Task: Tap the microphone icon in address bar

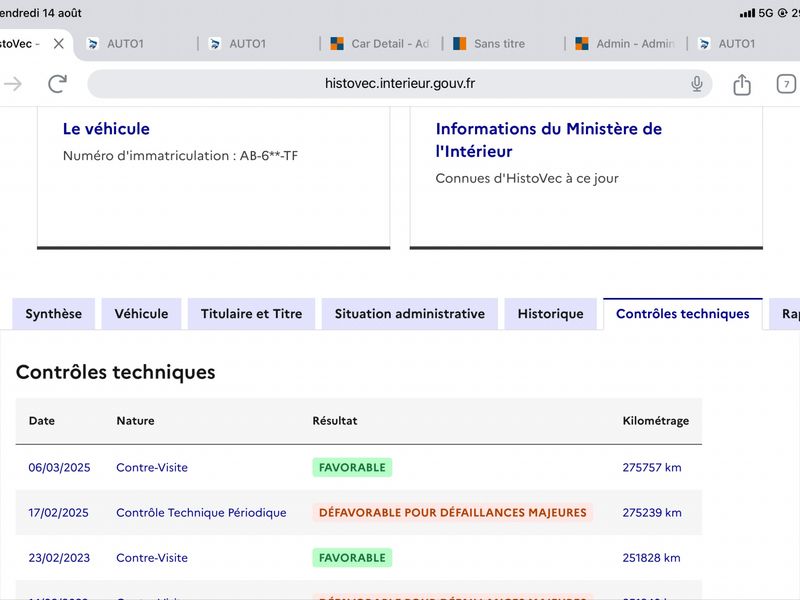Action: pos(696,84)
